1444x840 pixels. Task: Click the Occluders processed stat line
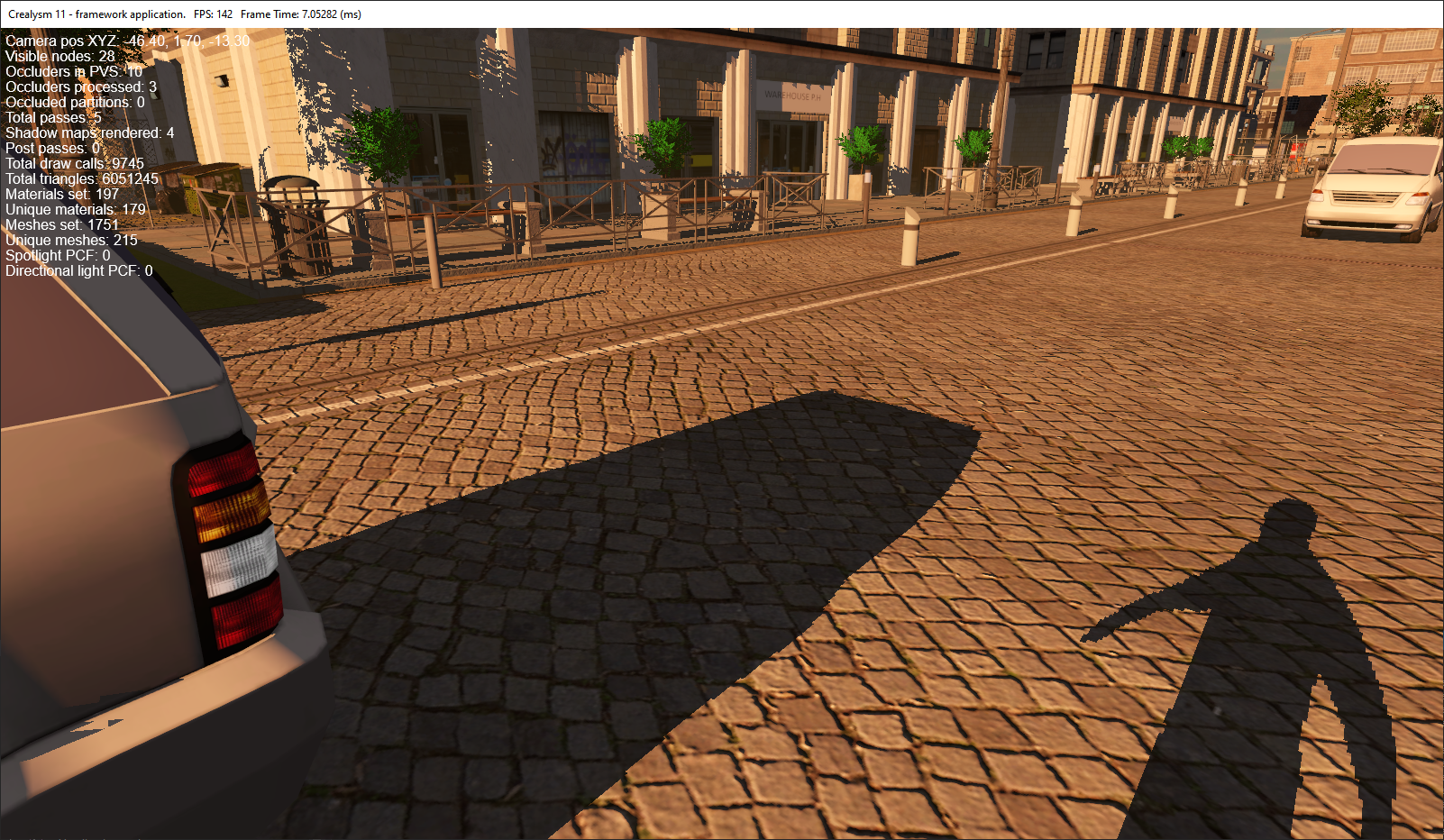click(81, 87)
